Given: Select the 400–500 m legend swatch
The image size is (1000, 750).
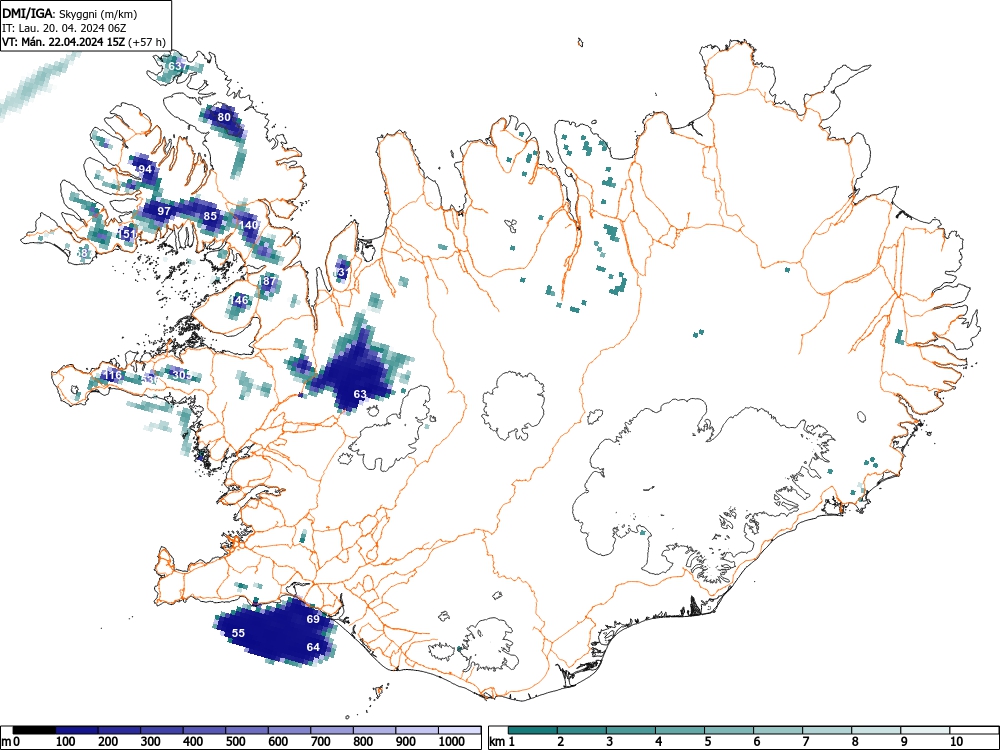Looking at the screenshot, I should tap(205, 730).
